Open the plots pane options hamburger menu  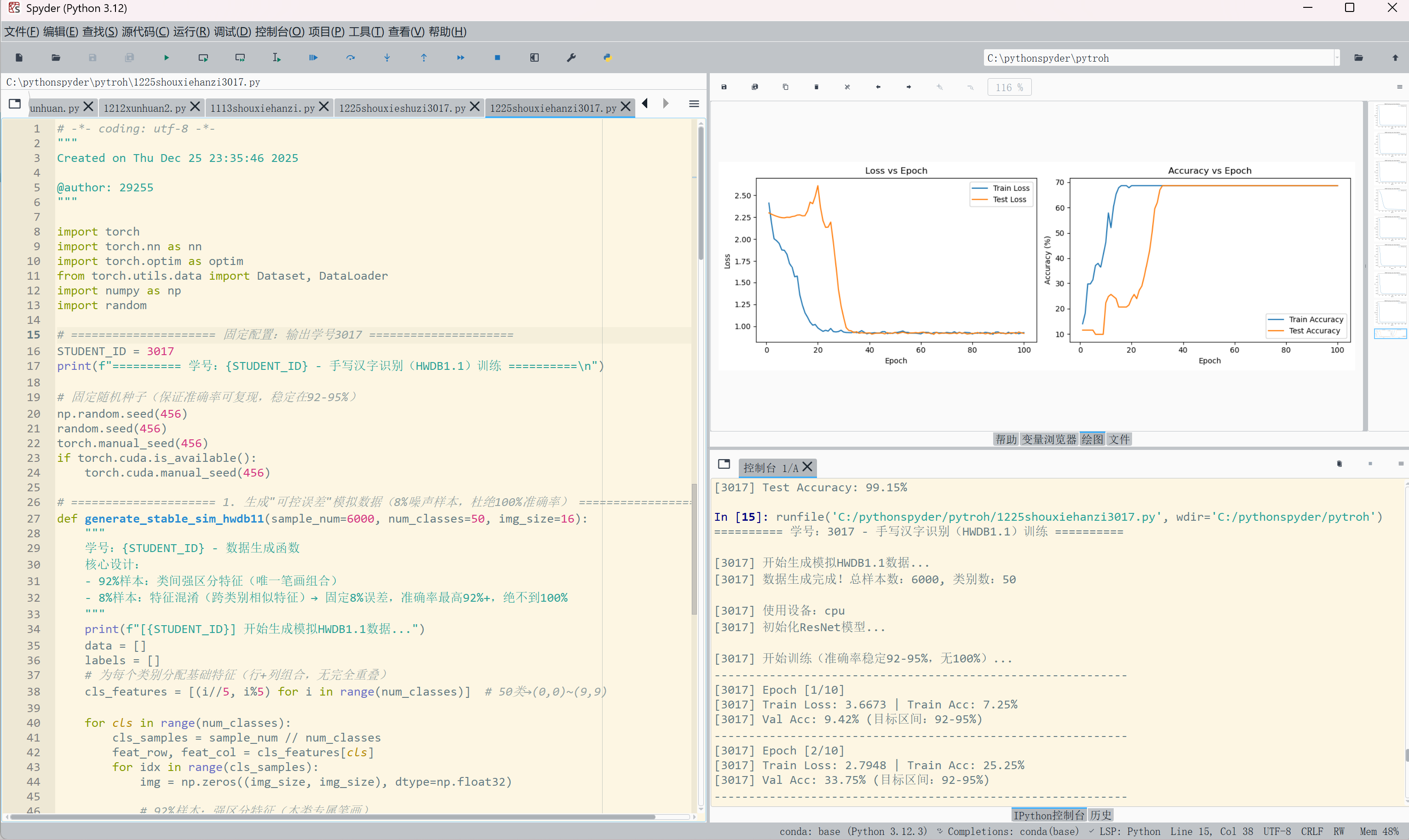click(1399, 87)
